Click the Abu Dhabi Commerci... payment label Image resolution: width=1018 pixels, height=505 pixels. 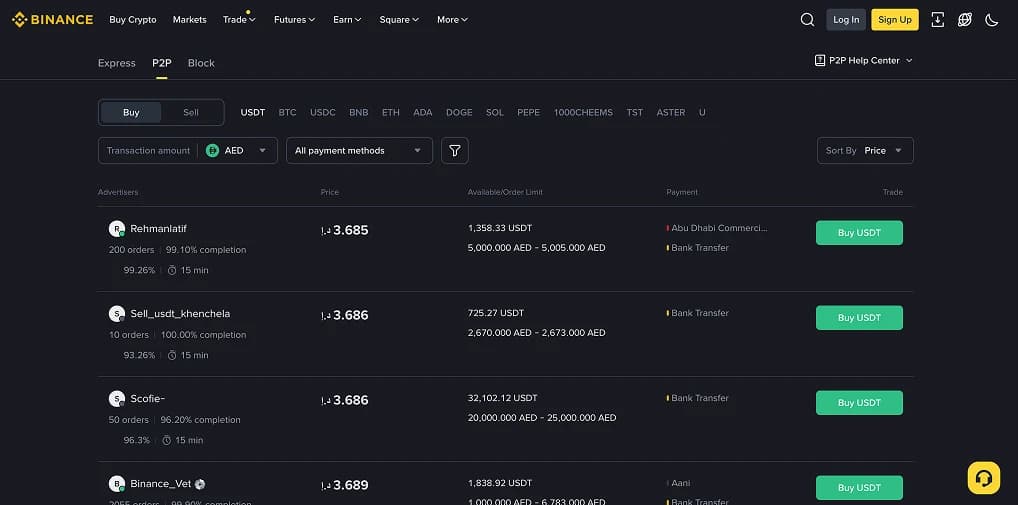tap(719, 228)
